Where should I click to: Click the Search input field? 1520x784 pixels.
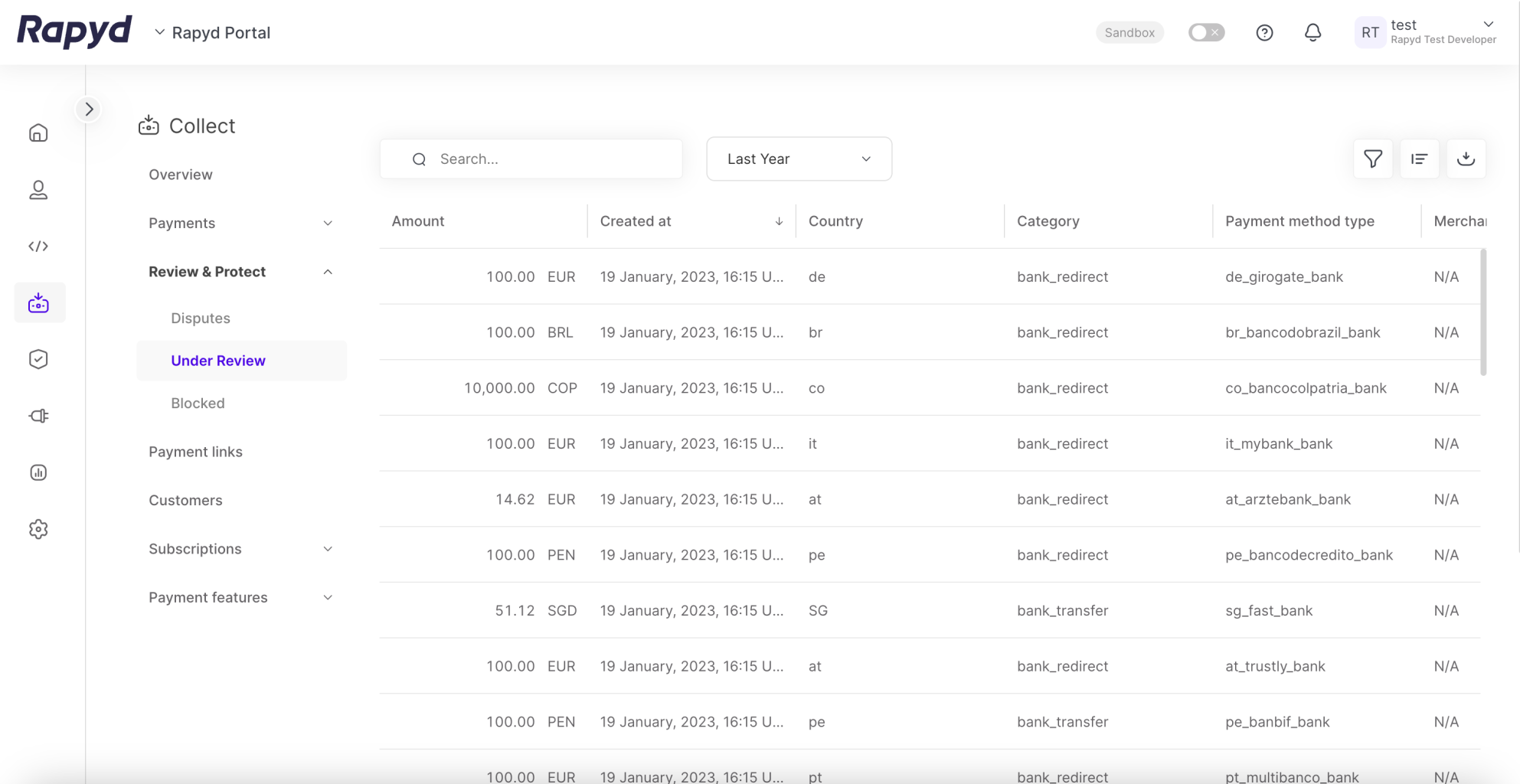click(x=544, y=158)
